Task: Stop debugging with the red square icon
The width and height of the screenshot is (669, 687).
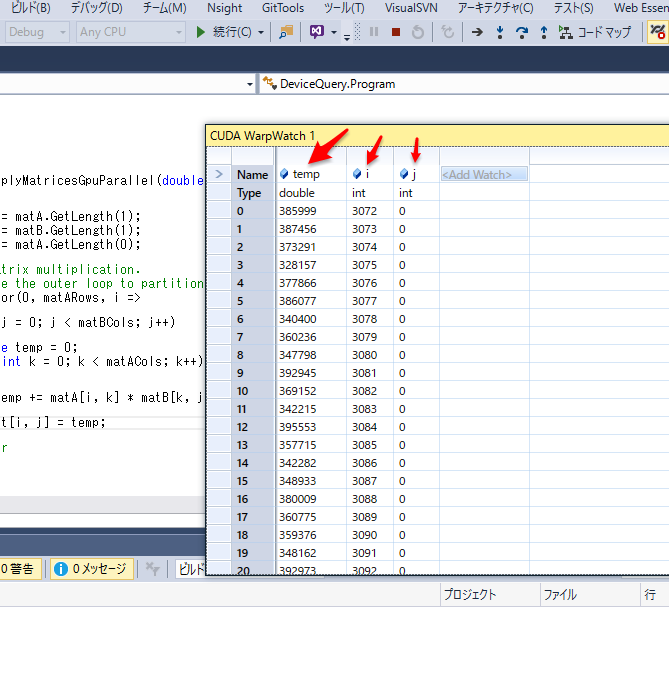Action: (x=396, y=32)
